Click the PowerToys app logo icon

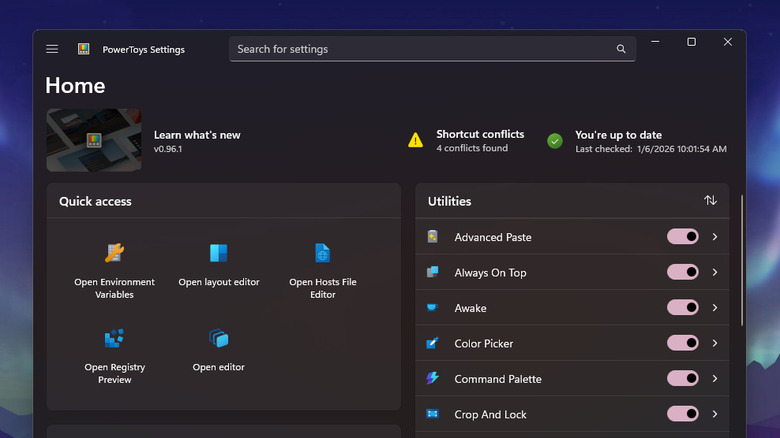point(84,49)
